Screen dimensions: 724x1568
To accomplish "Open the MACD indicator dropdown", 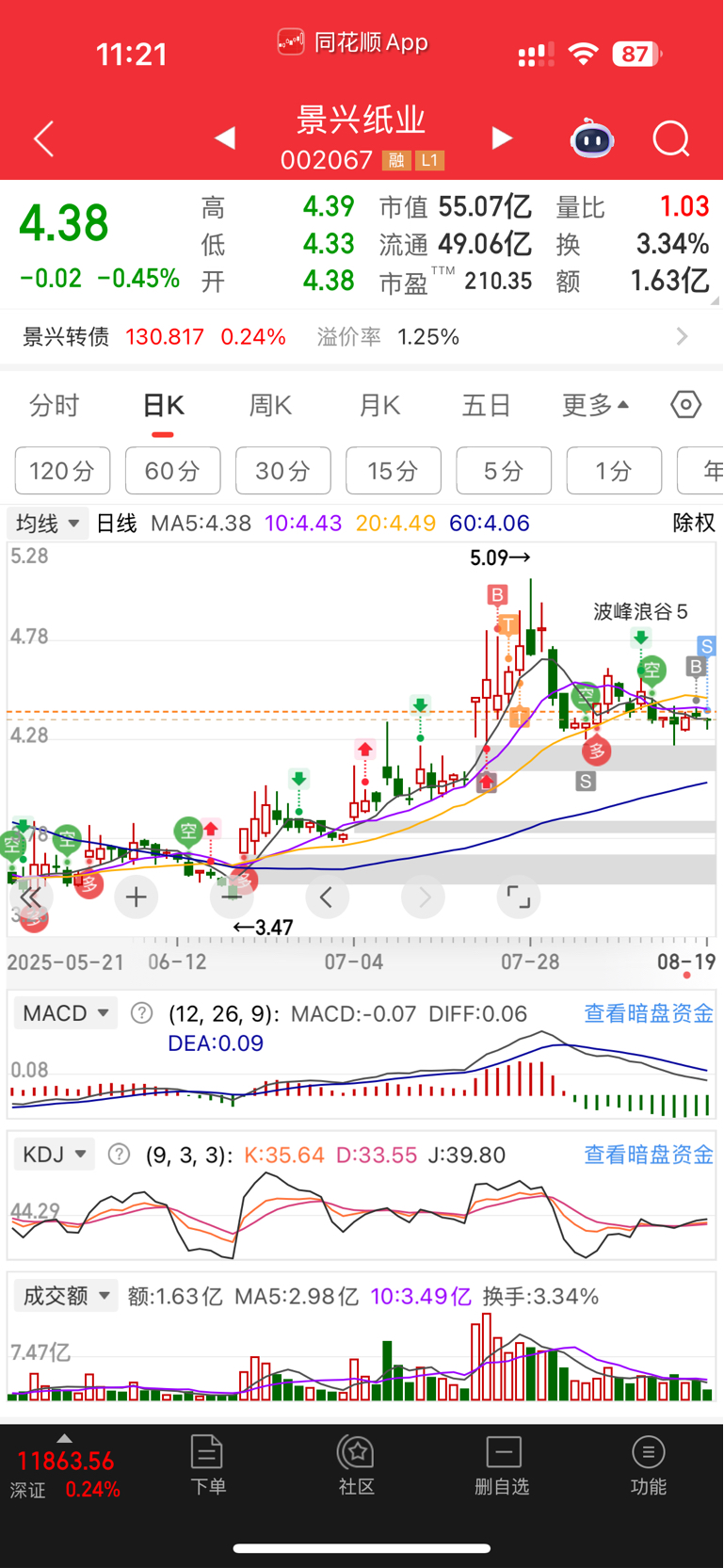I will [x=66, y=1013].
